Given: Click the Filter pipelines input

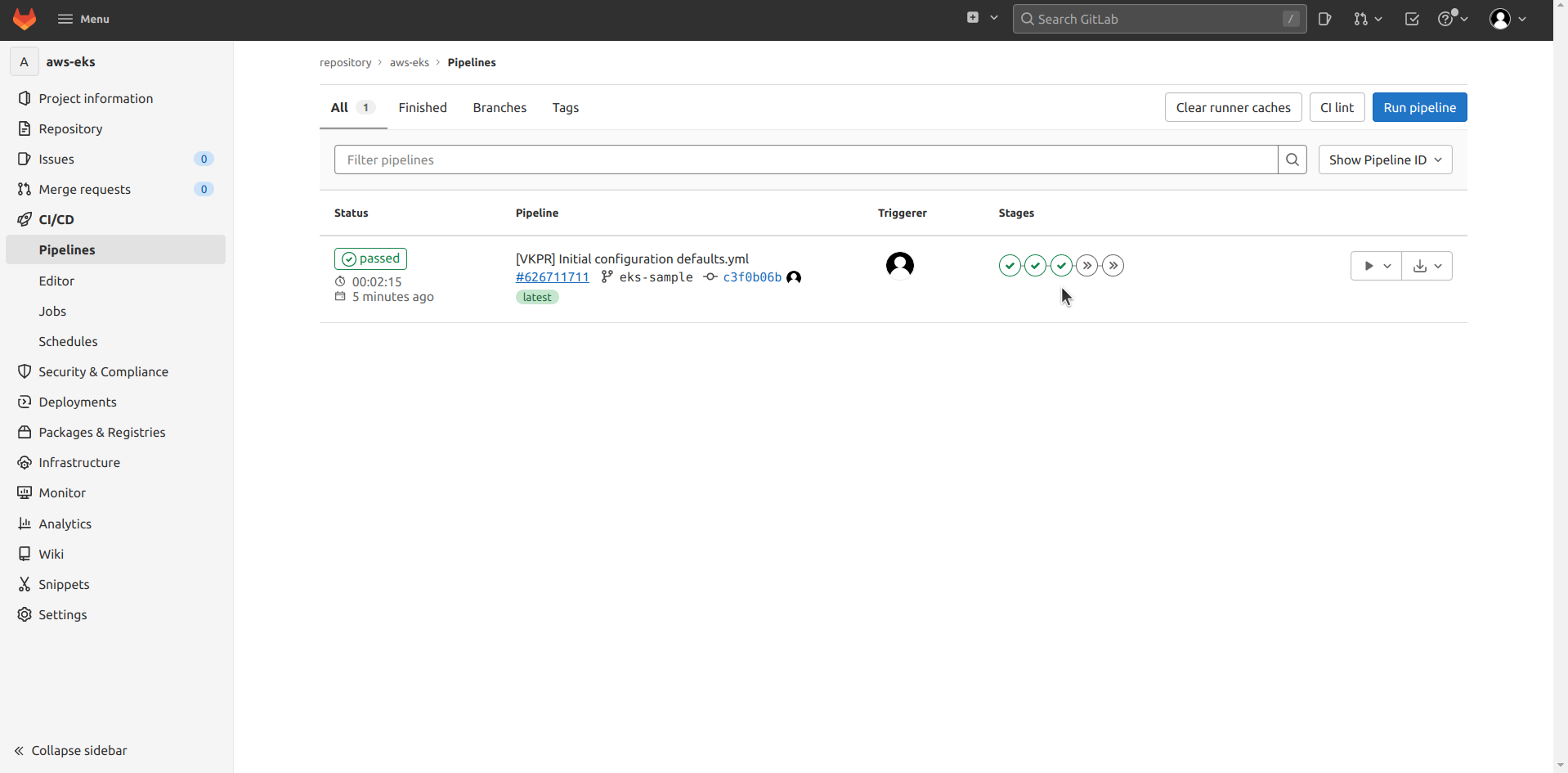Looking at the screenshot, I should (805, 160).
